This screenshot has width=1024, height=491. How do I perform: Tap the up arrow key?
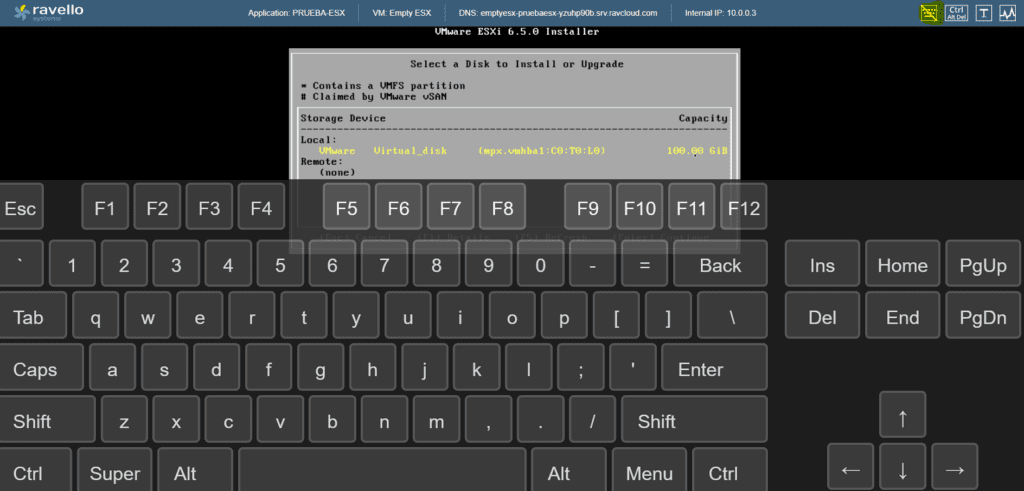[x=903, y=415]
